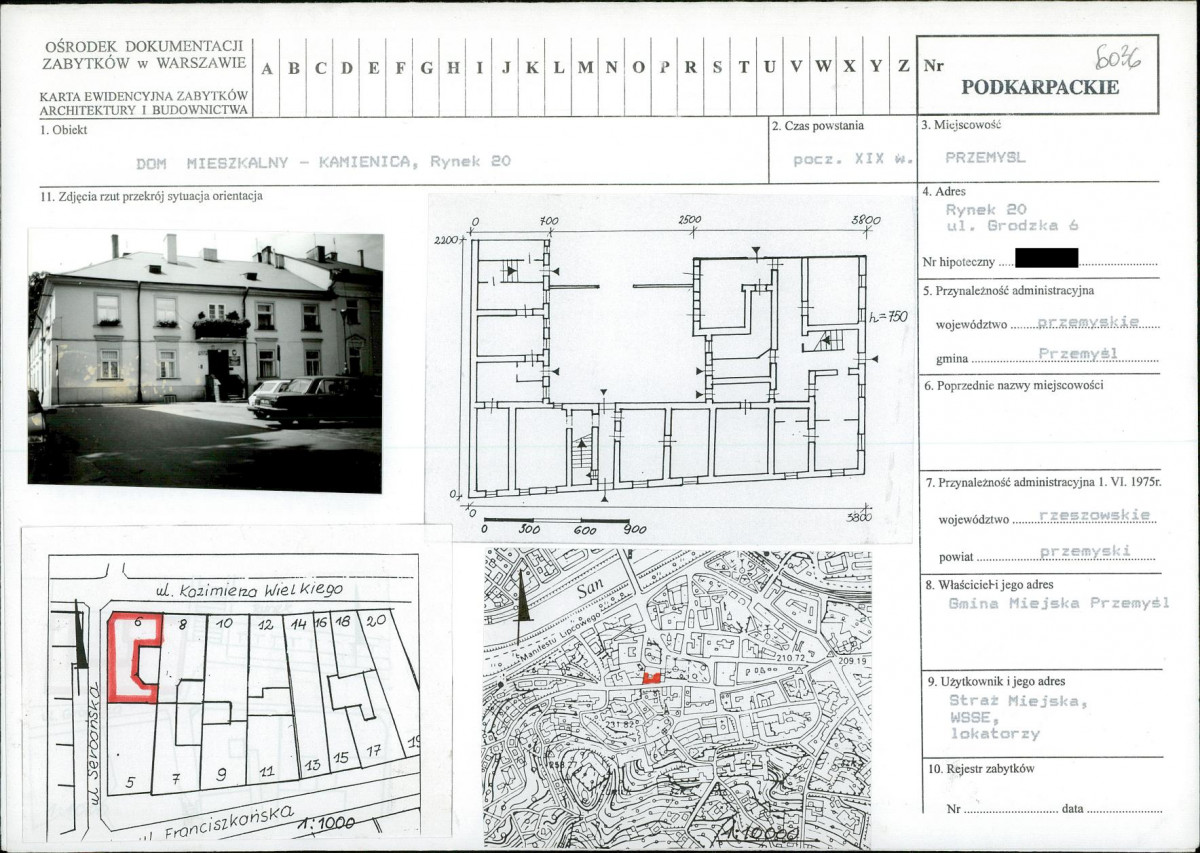This screenshot has height=853, width=1200.
Task: Open the building photograph
Action: point(206,360)
